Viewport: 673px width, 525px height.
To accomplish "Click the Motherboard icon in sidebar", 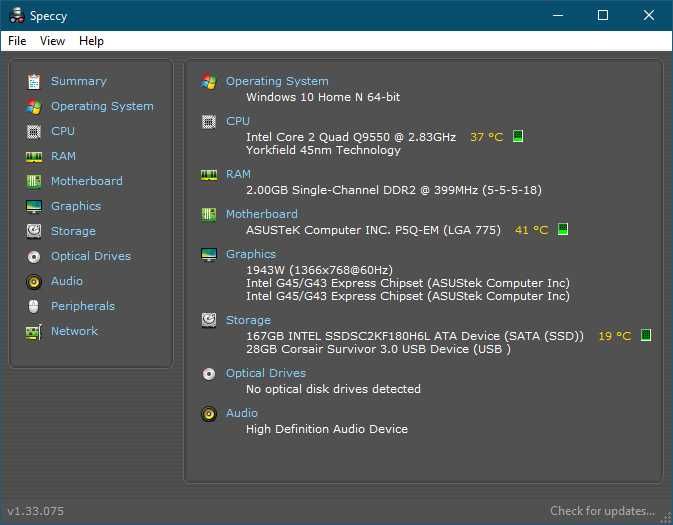I will pos(34,181).
